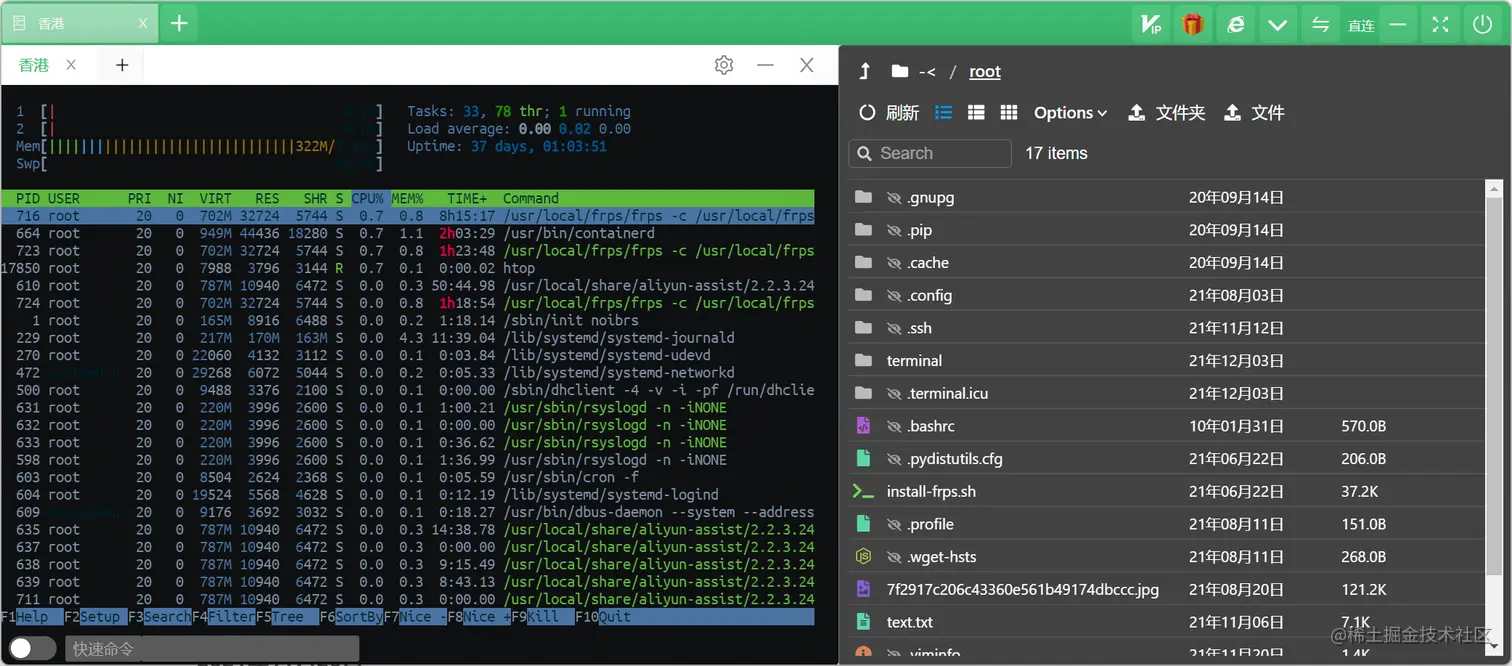Click the folder icon in the breadcrumb

click(x=900, y=71)
